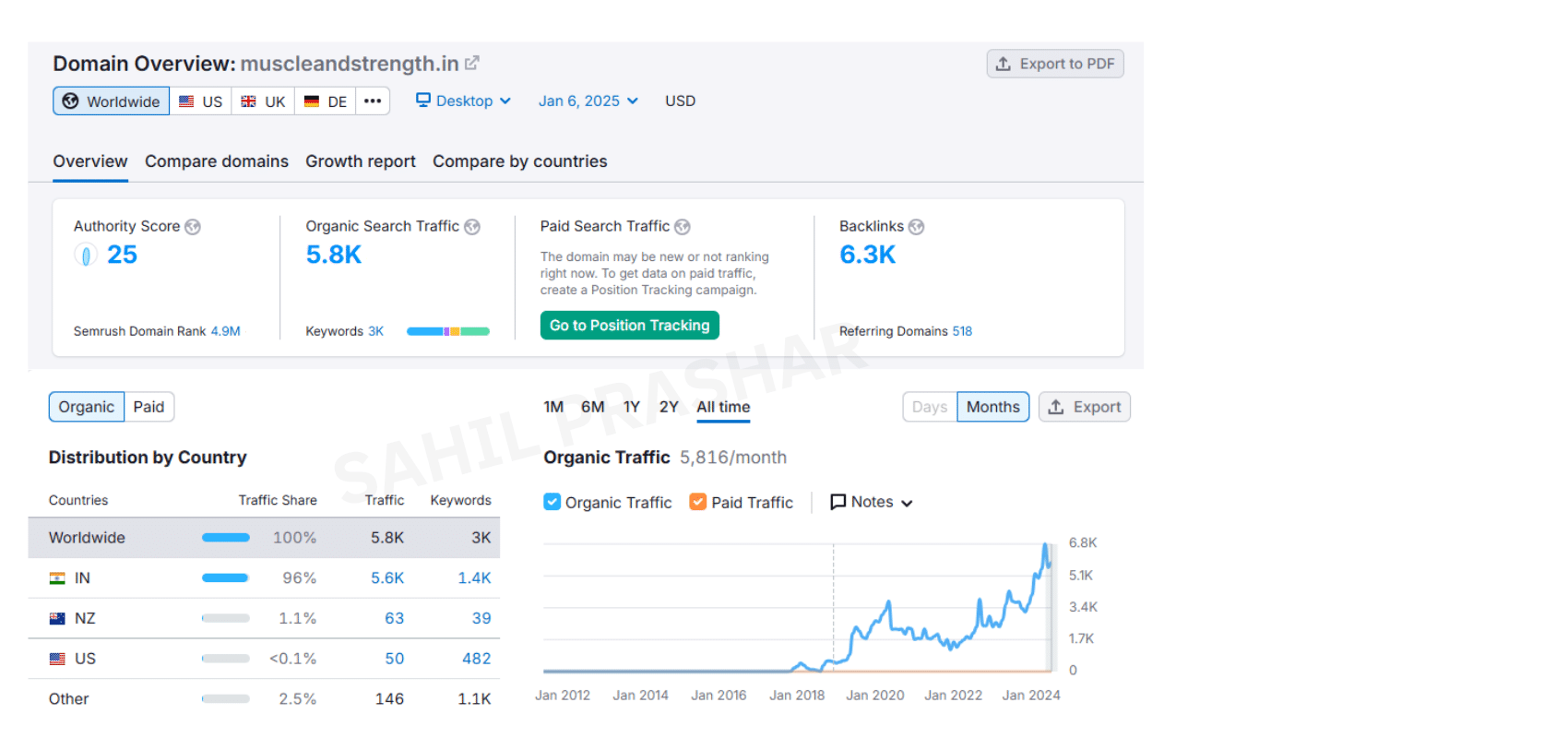
Task: Select the 6M time range
Action: click(593, 407)
